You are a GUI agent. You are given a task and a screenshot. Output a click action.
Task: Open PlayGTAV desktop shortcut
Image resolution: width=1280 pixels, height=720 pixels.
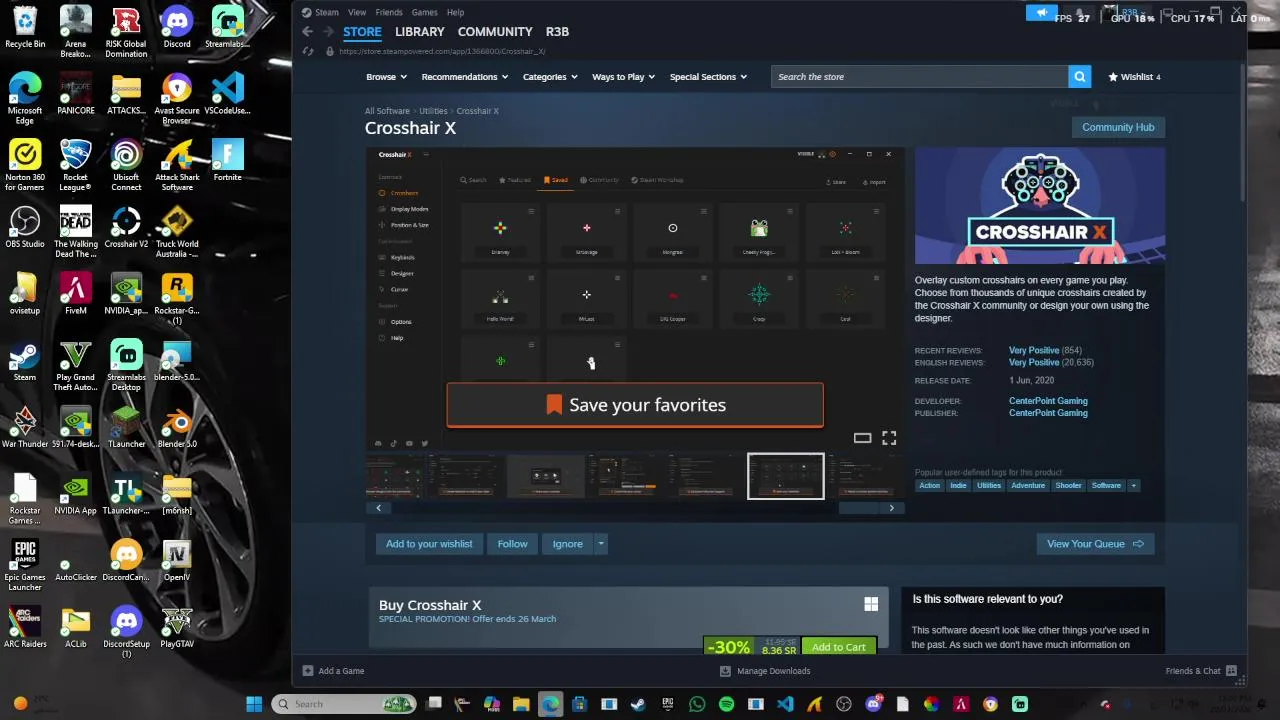click(177, 628)
